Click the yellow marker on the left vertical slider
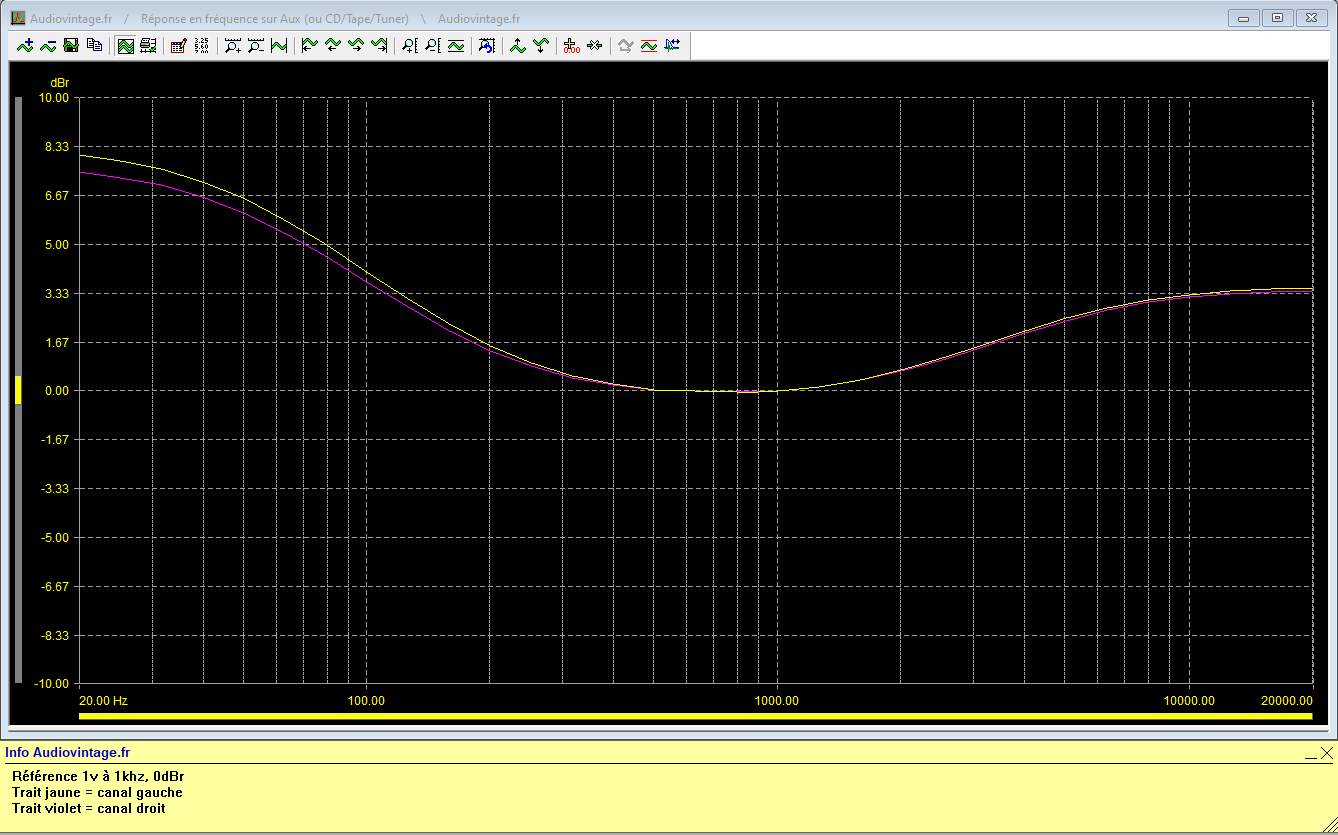 coord(17,390)
